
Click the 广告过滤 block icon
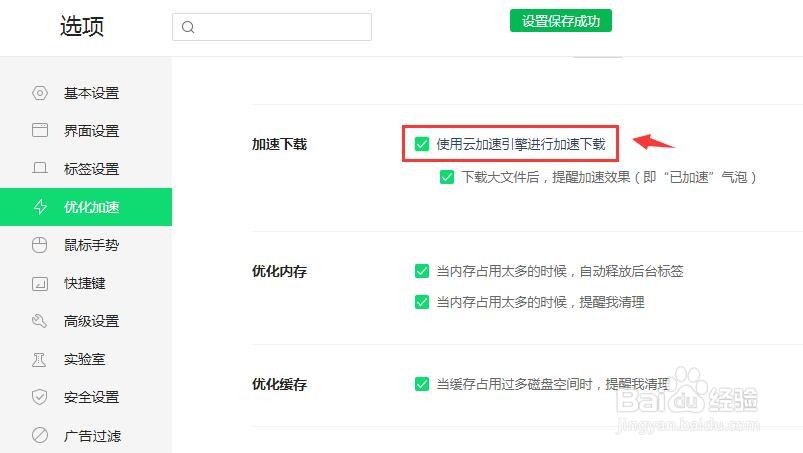pos(39,435)
